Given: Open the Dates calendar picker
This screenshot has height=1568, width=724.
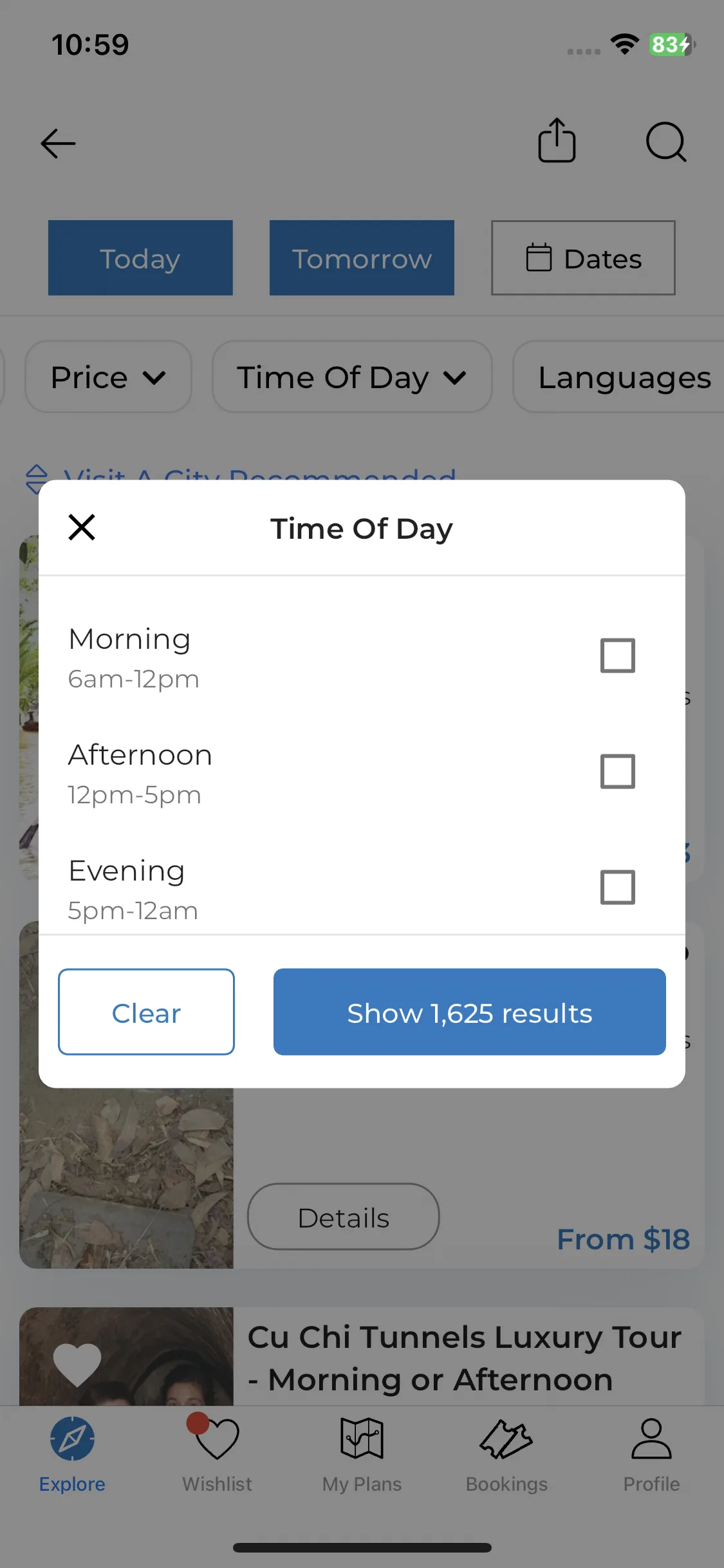Looking at the screenshot, I should [583, 258].
